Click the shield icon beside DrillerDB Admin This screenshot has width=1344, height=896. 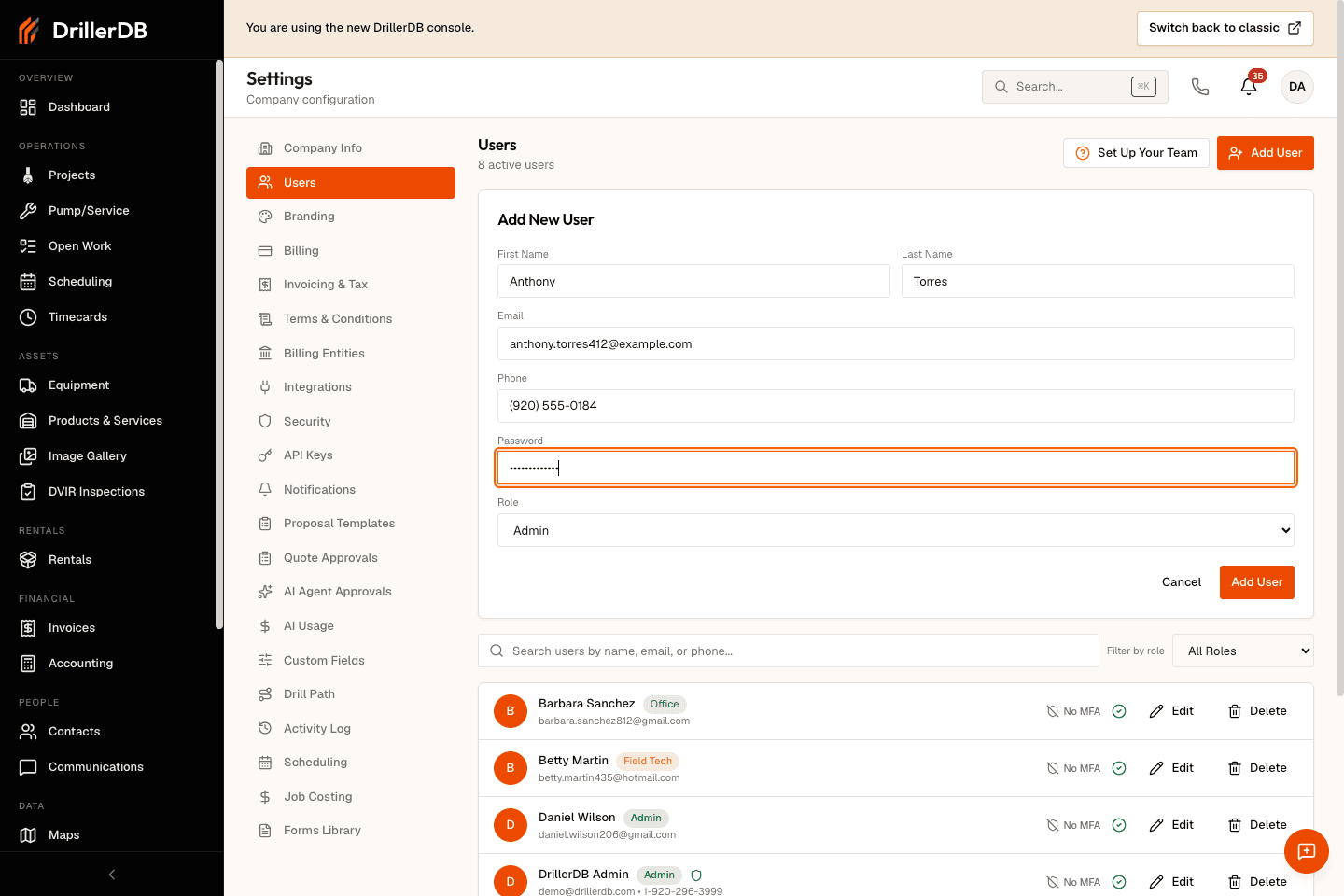coord(696,875)
